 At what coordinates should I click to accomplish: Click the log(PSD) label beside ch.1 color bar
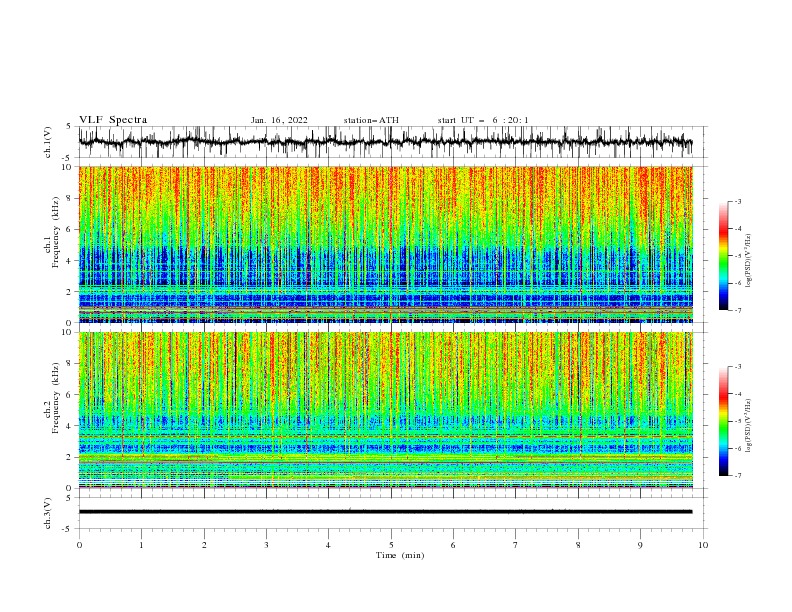[748, 261]
